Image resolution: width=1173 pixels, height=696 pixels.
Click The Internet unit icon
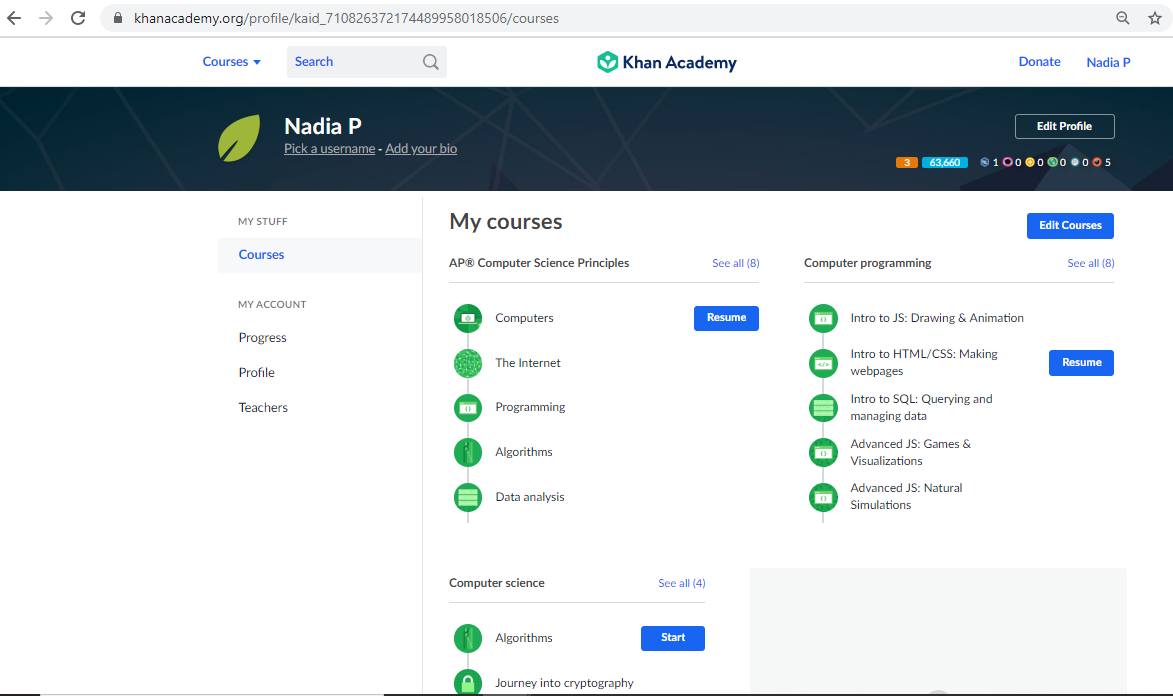click(468, 363)
